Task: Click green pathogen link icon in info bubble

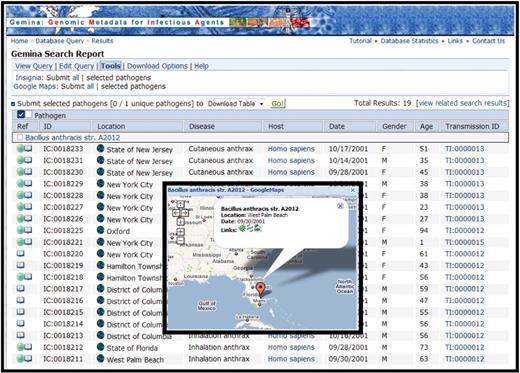Action: coord(242,229)
